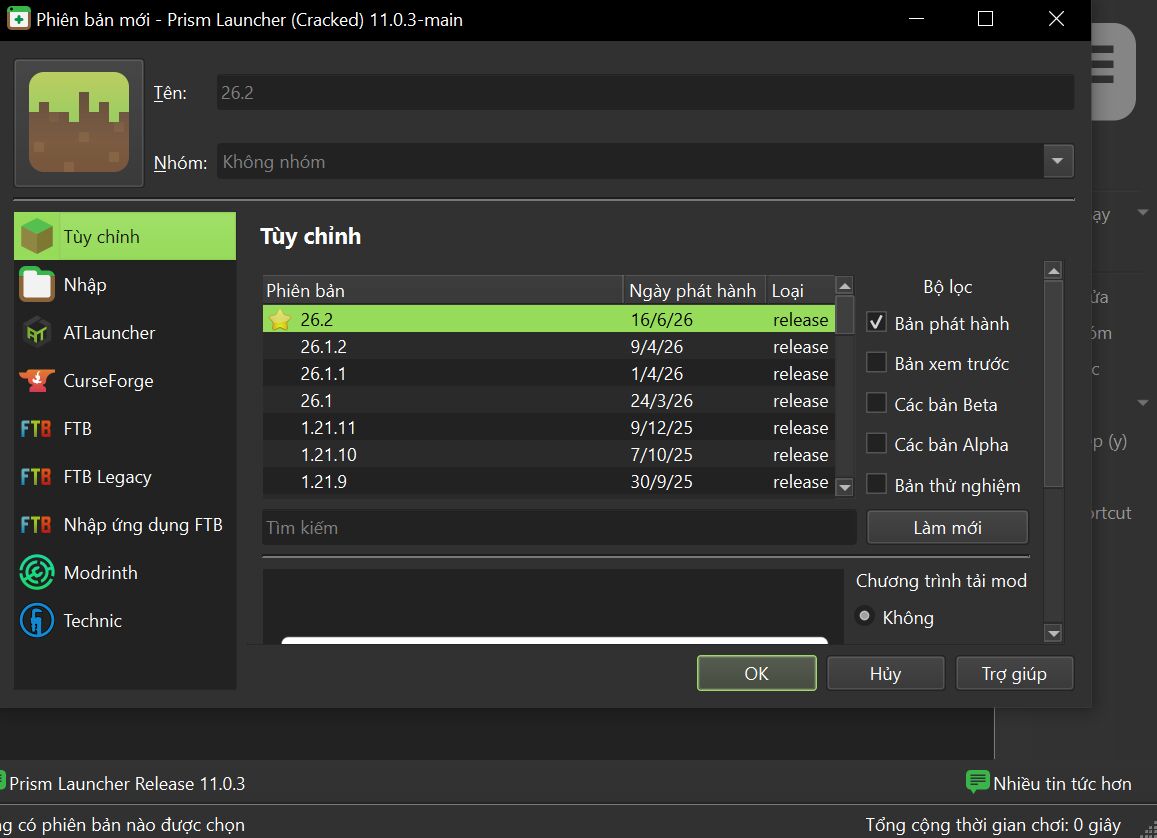Screen dimensions: 1157x838
Task: Click the grass block instance icon
Action: 79,122
